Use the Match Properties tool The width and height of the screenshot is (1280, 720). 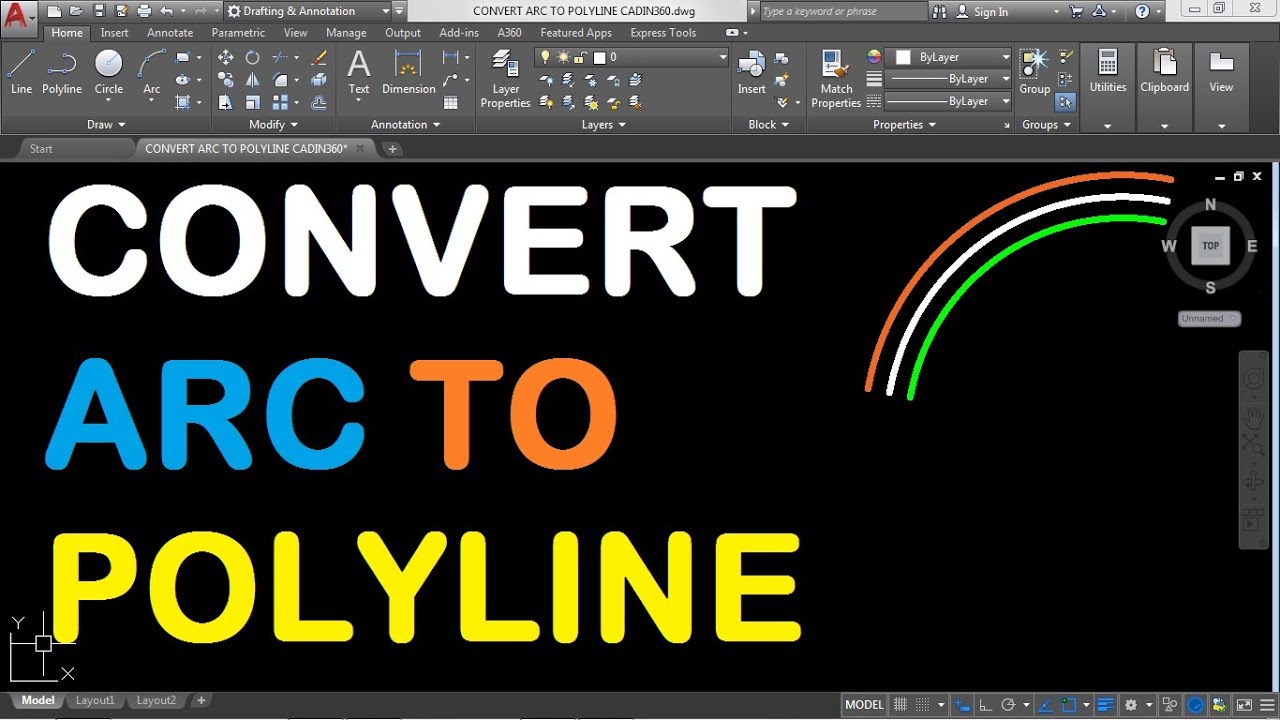(836, 80)
